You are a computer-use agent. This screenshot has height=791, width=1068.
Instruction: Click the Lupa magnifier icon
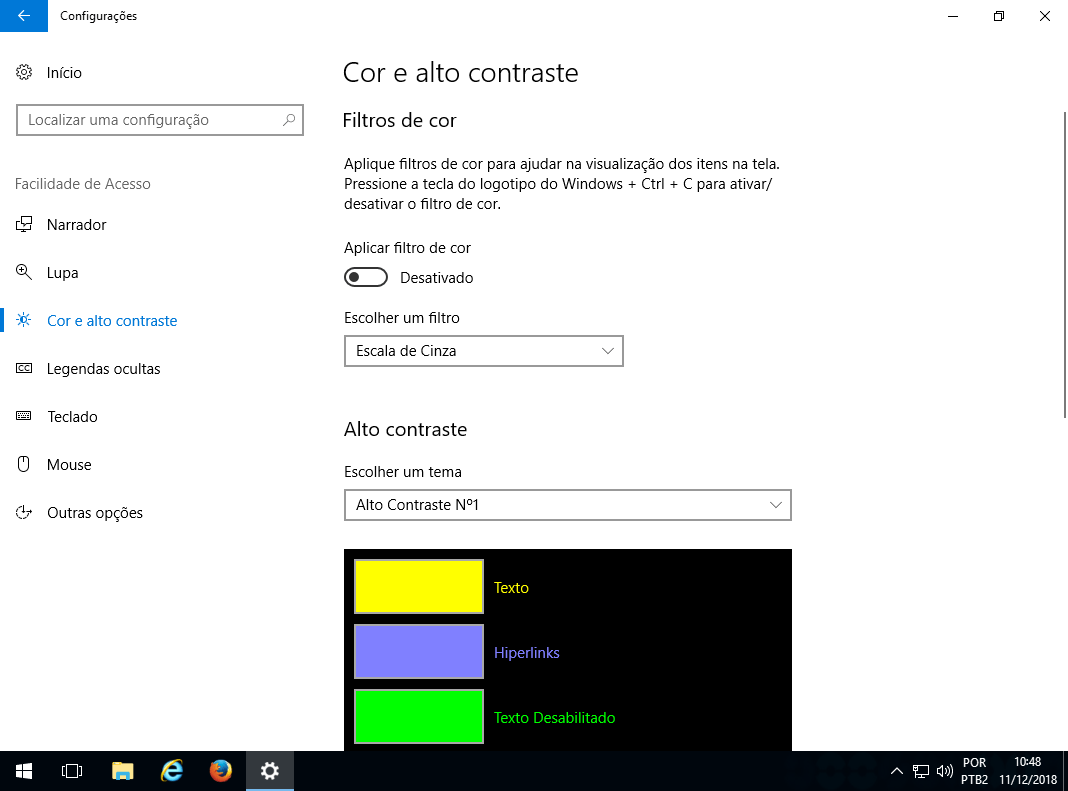coord(24,273)
